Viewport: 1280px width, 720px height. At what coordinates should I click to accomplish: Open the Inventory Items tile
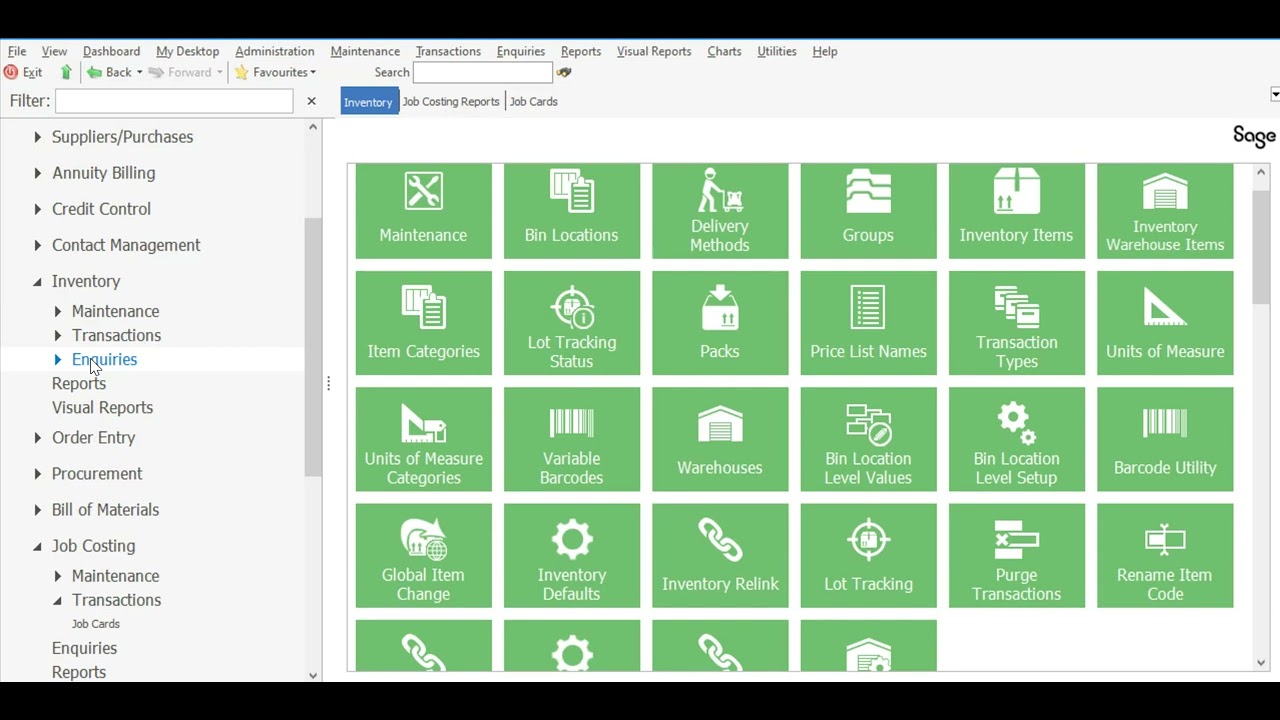1016,211
